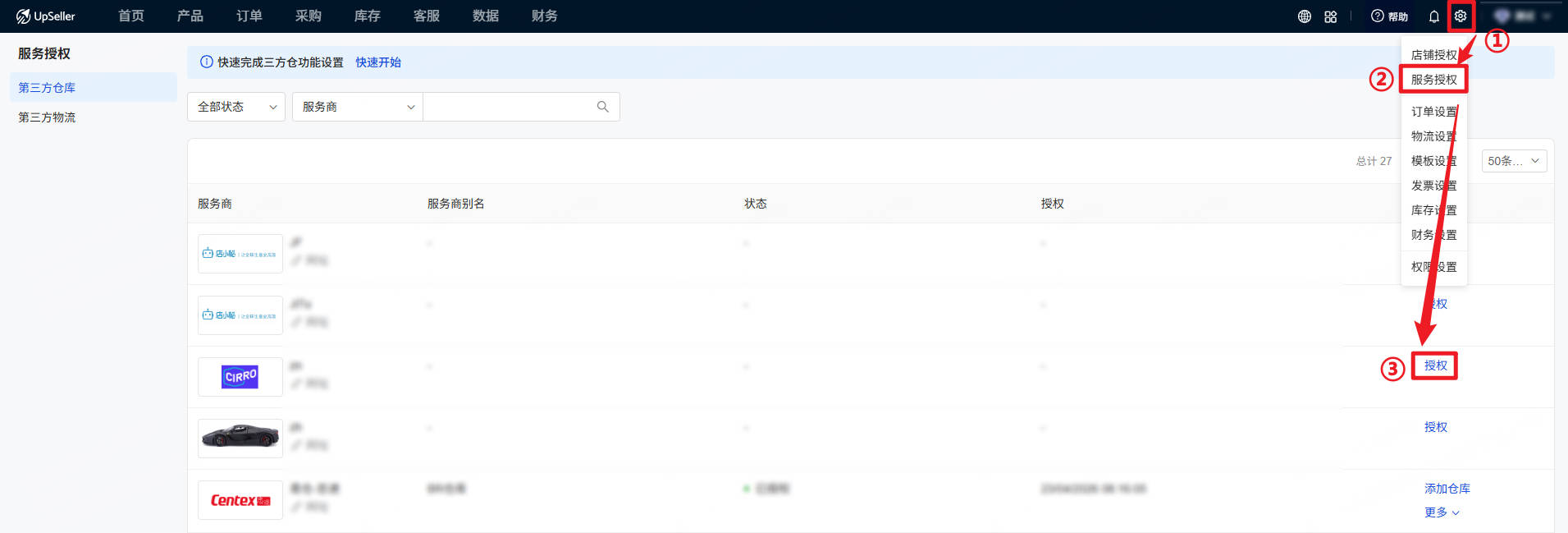Choose 订单设置 from settings menu
Screen dimensions: 1568x533
pos(1434,112)
